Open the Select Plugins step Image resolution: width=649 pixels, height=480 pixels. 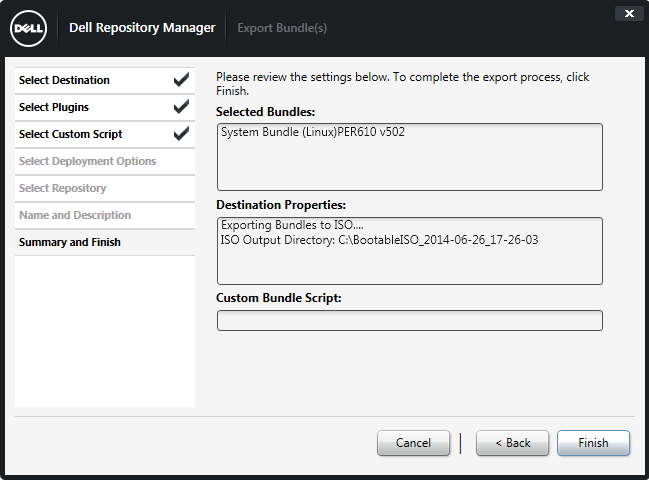[55, 107]
